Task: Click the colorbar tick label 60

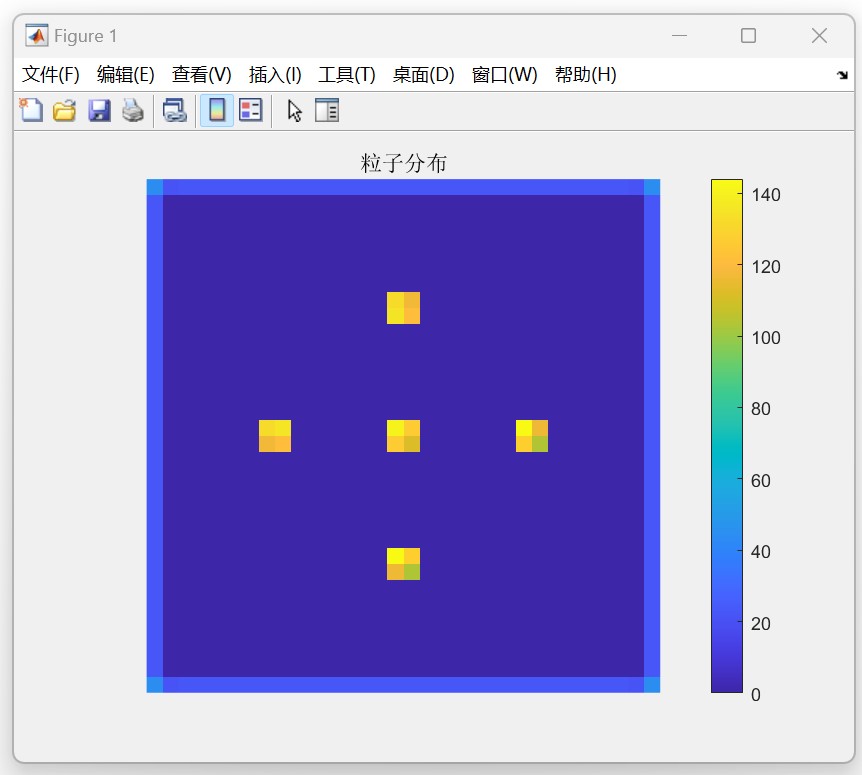Action: [x=761, y=480]
